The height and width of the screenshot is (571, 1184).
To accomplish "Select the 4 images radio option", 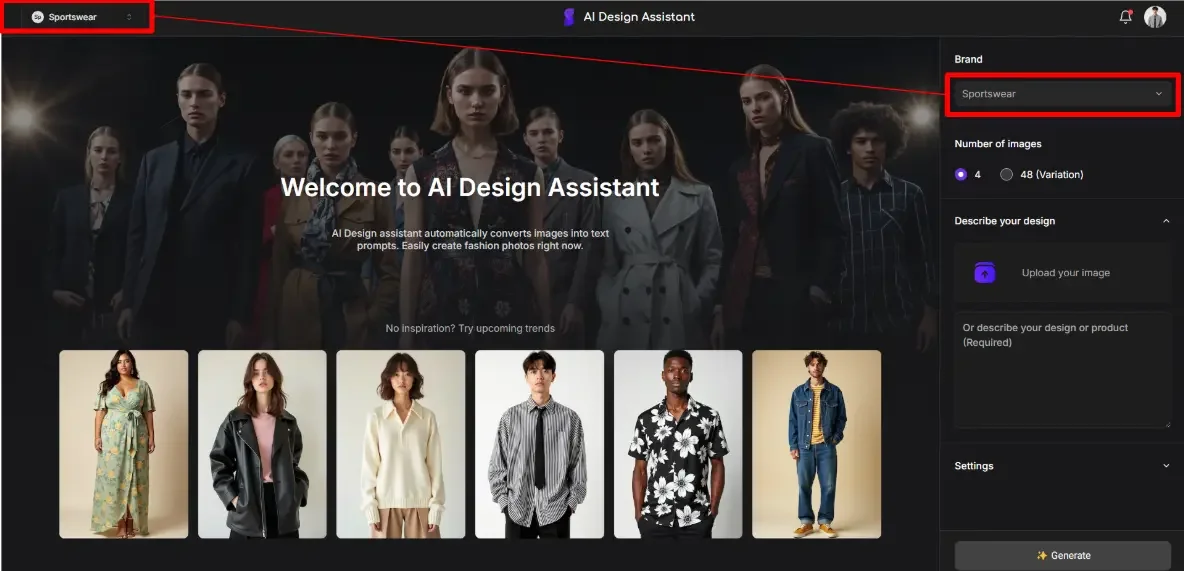I will 960,174.
